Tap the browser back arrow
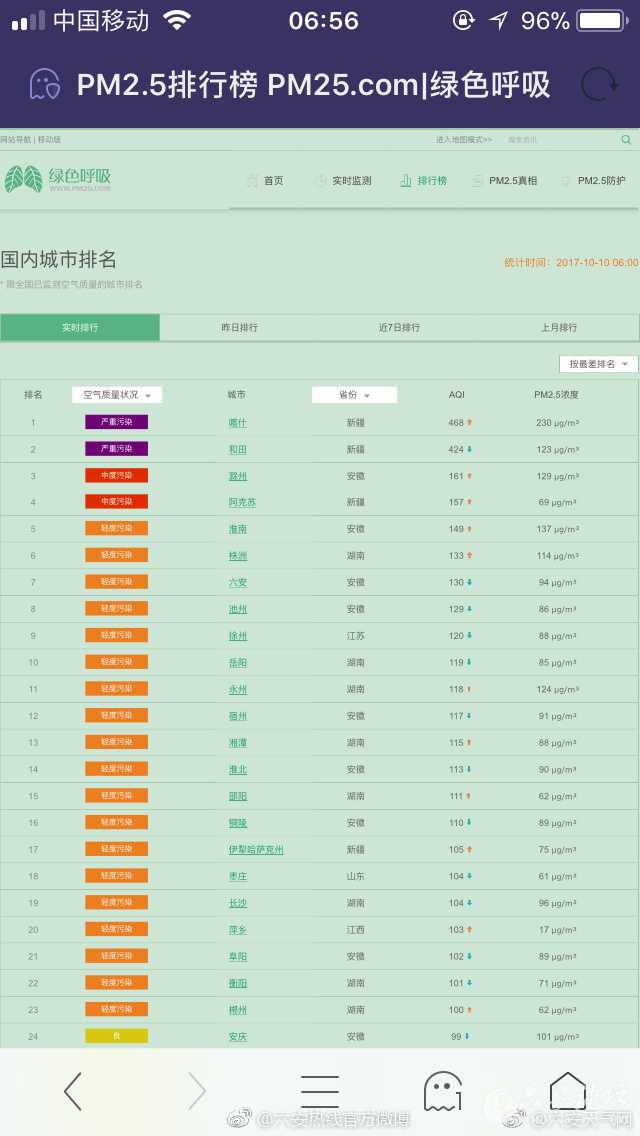The image size is (640, 1136). (73, 1090)
